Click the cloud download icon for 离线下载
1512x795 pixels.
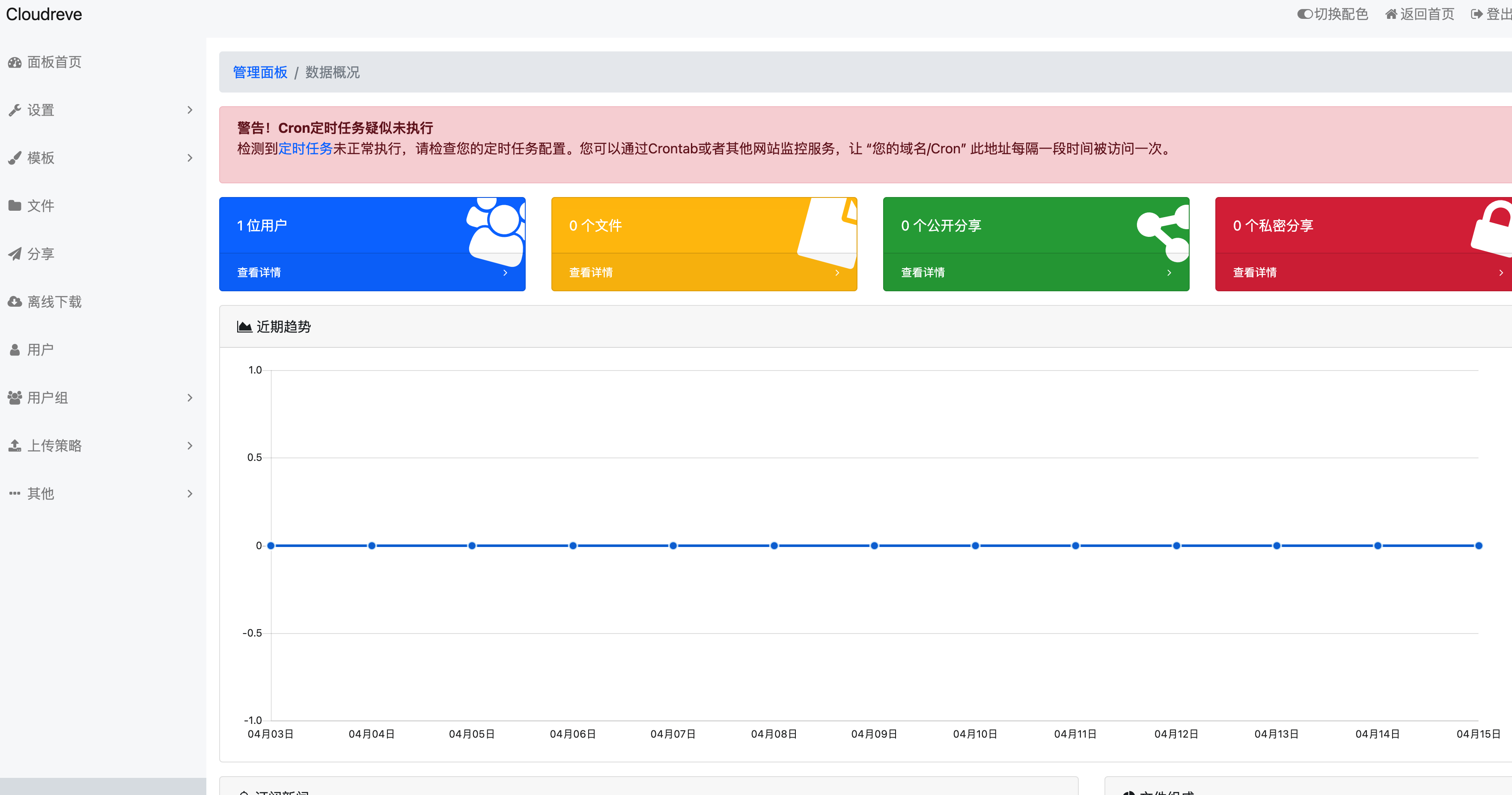(15, 302)
